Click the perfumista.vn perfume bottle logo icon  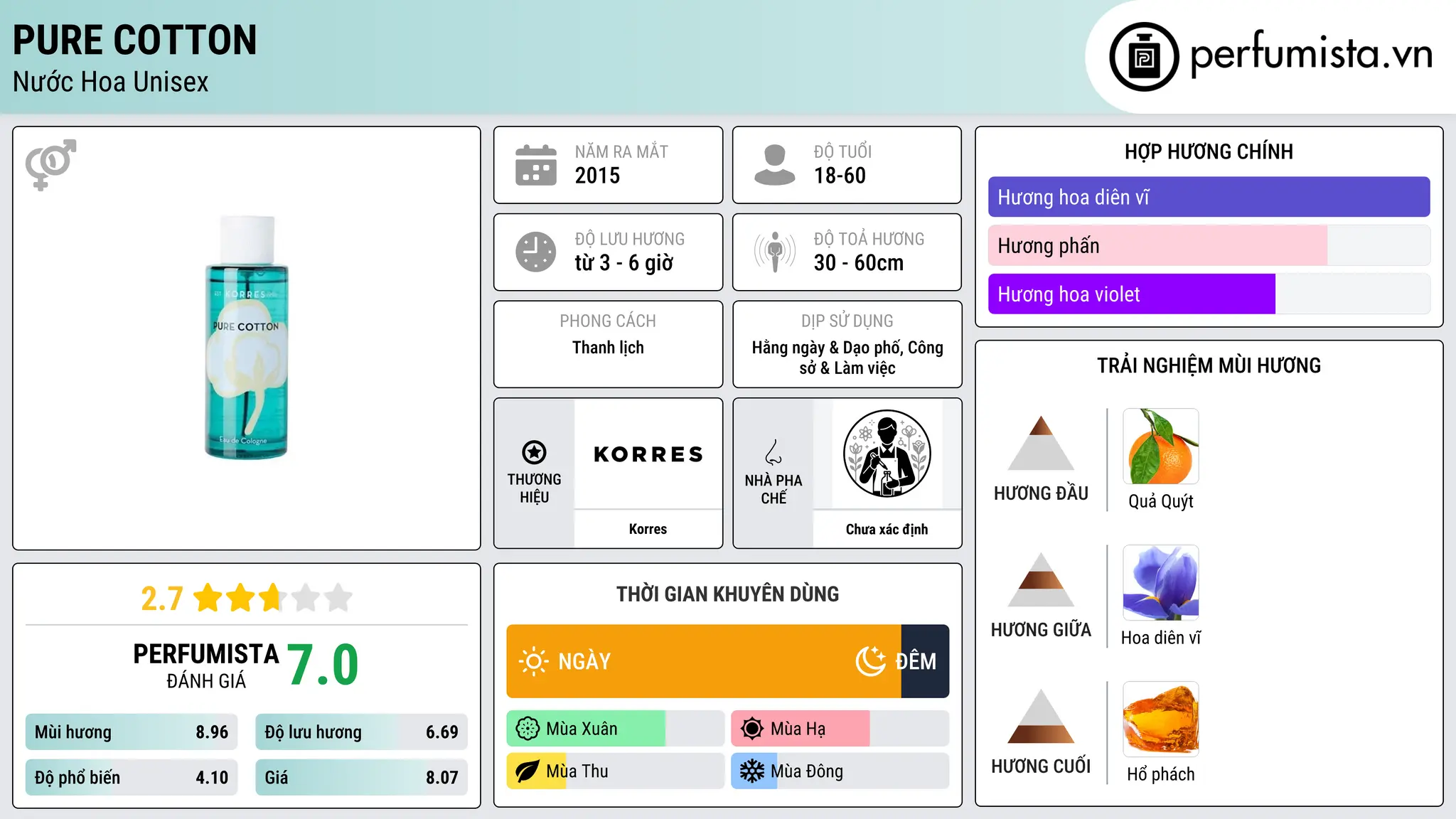point(1144,57)
